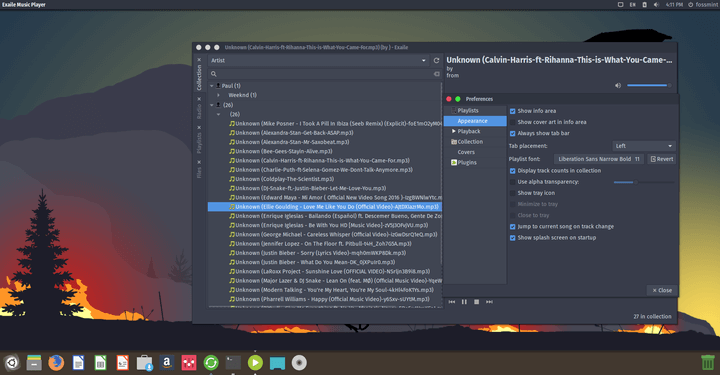This screenshot has height=375, width=720.
Task: Pause the current track
Action: click(464, 302)
